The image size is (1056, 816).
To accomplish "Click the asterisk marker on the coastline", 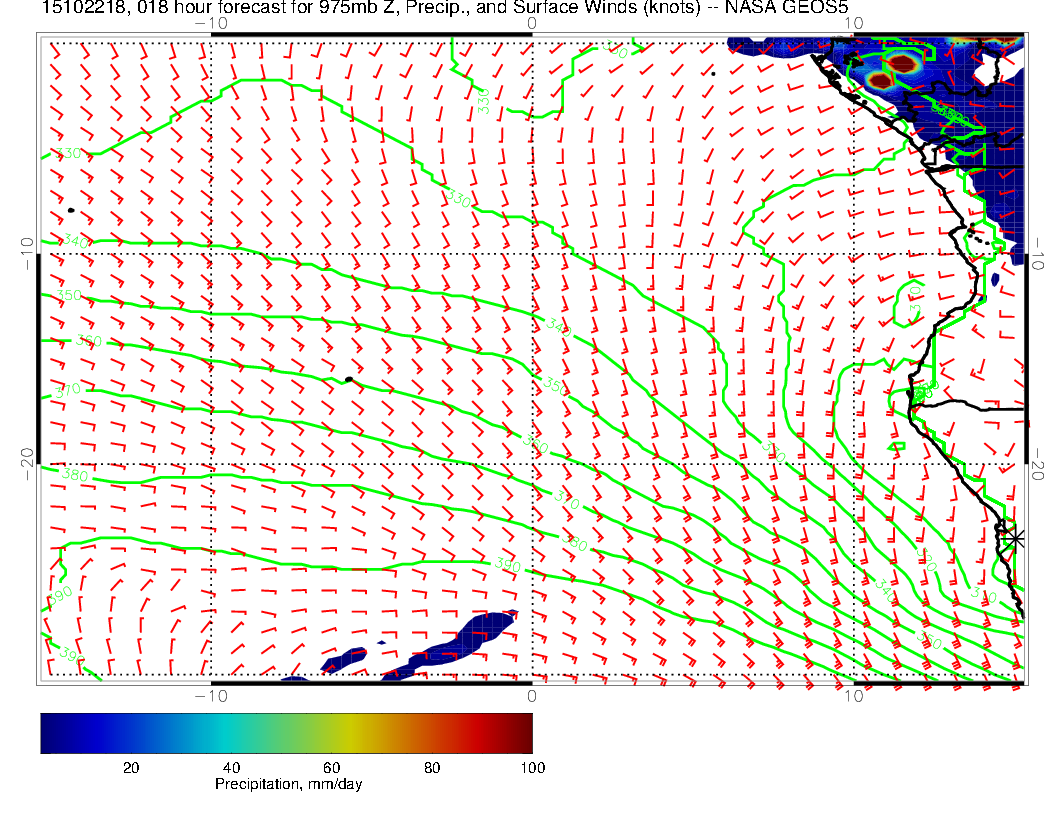I will [x=1015, y=538].
